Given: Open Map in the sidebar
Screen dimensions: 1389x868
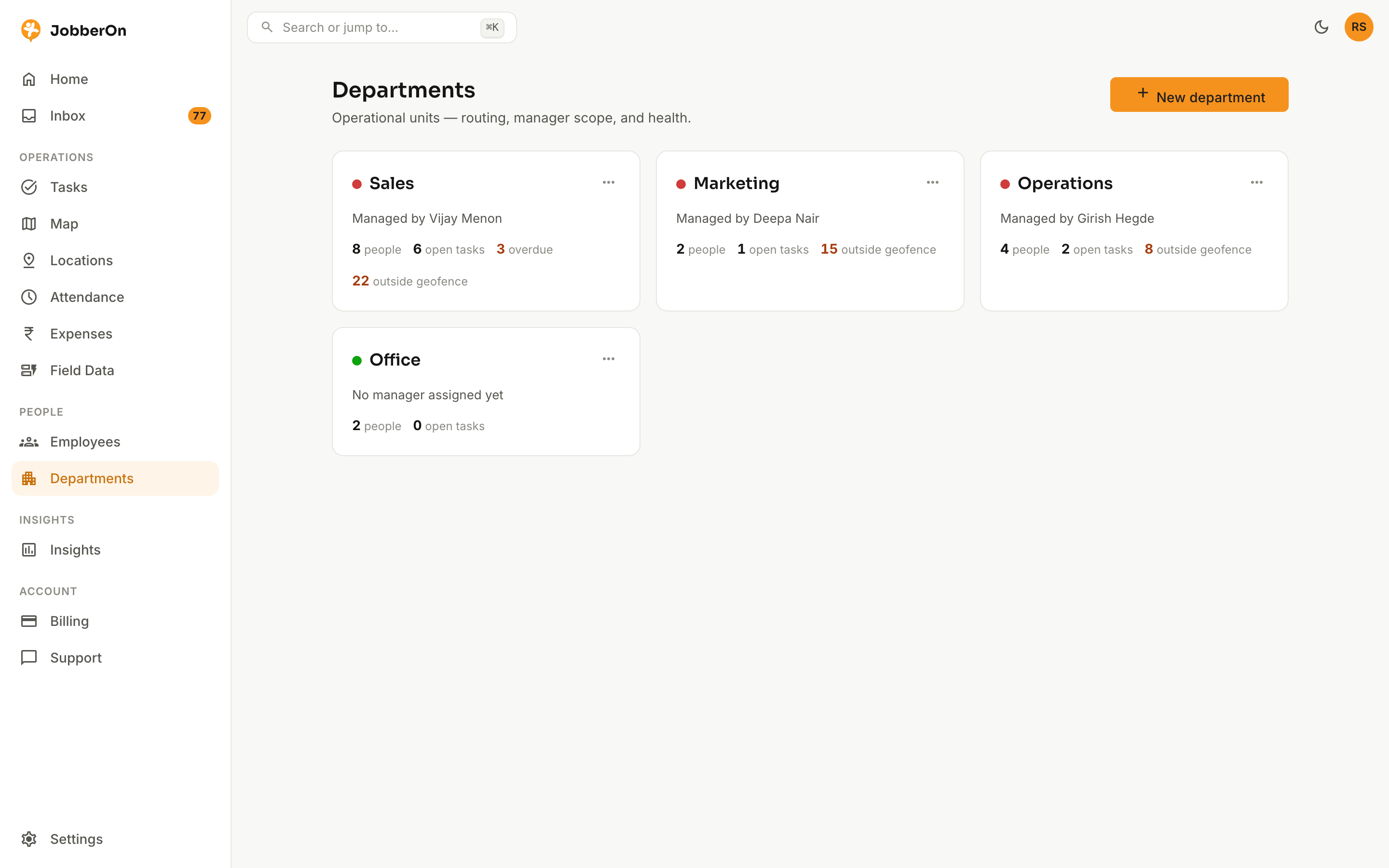Looking at the screenshot, I should pos(115,224).
